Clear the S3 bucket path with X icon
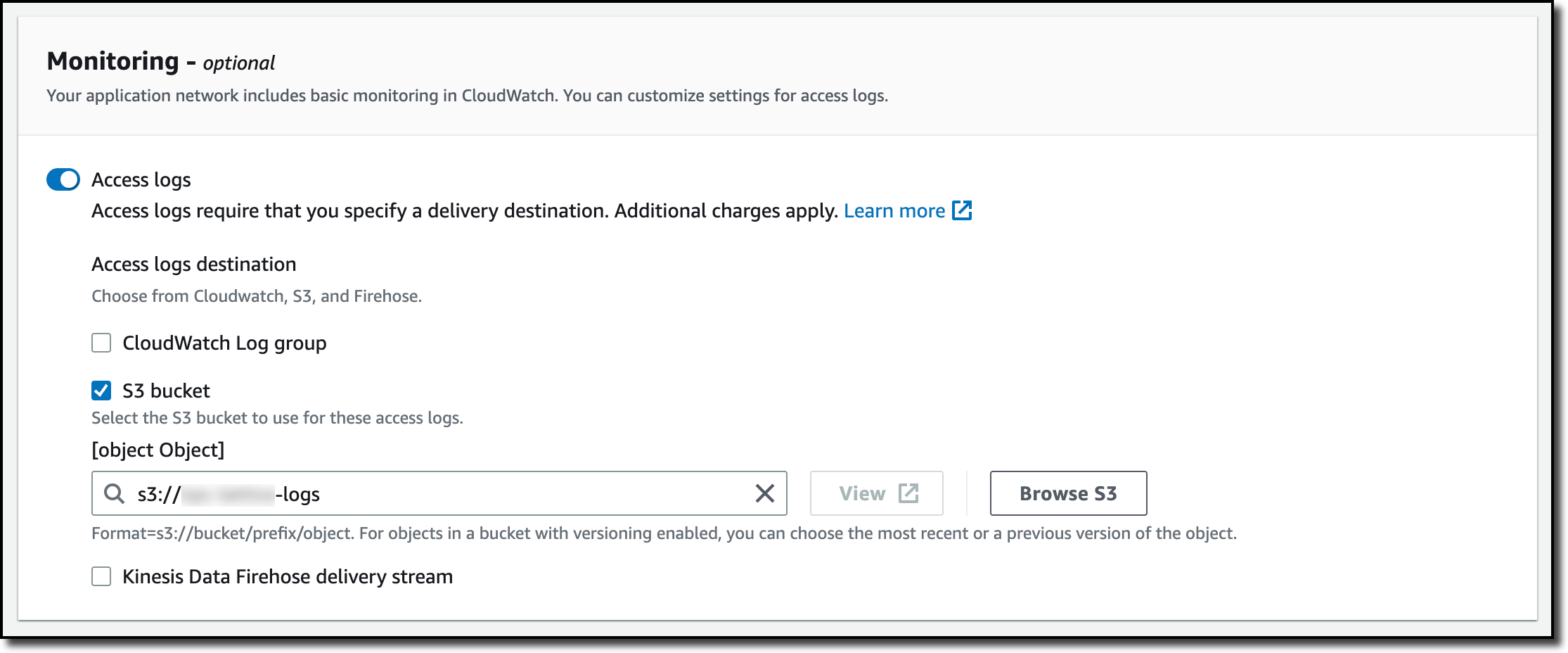The image size is (1568, 653). coord(764,493)
